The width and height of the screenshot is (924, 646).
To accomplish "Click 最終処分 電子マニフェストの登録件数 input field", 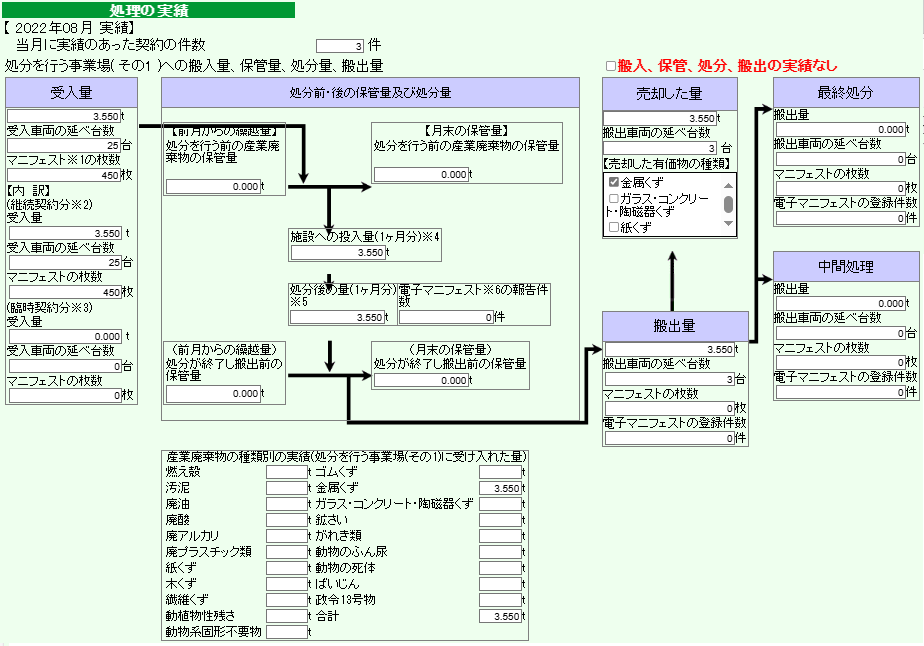I will pos(841,218).
